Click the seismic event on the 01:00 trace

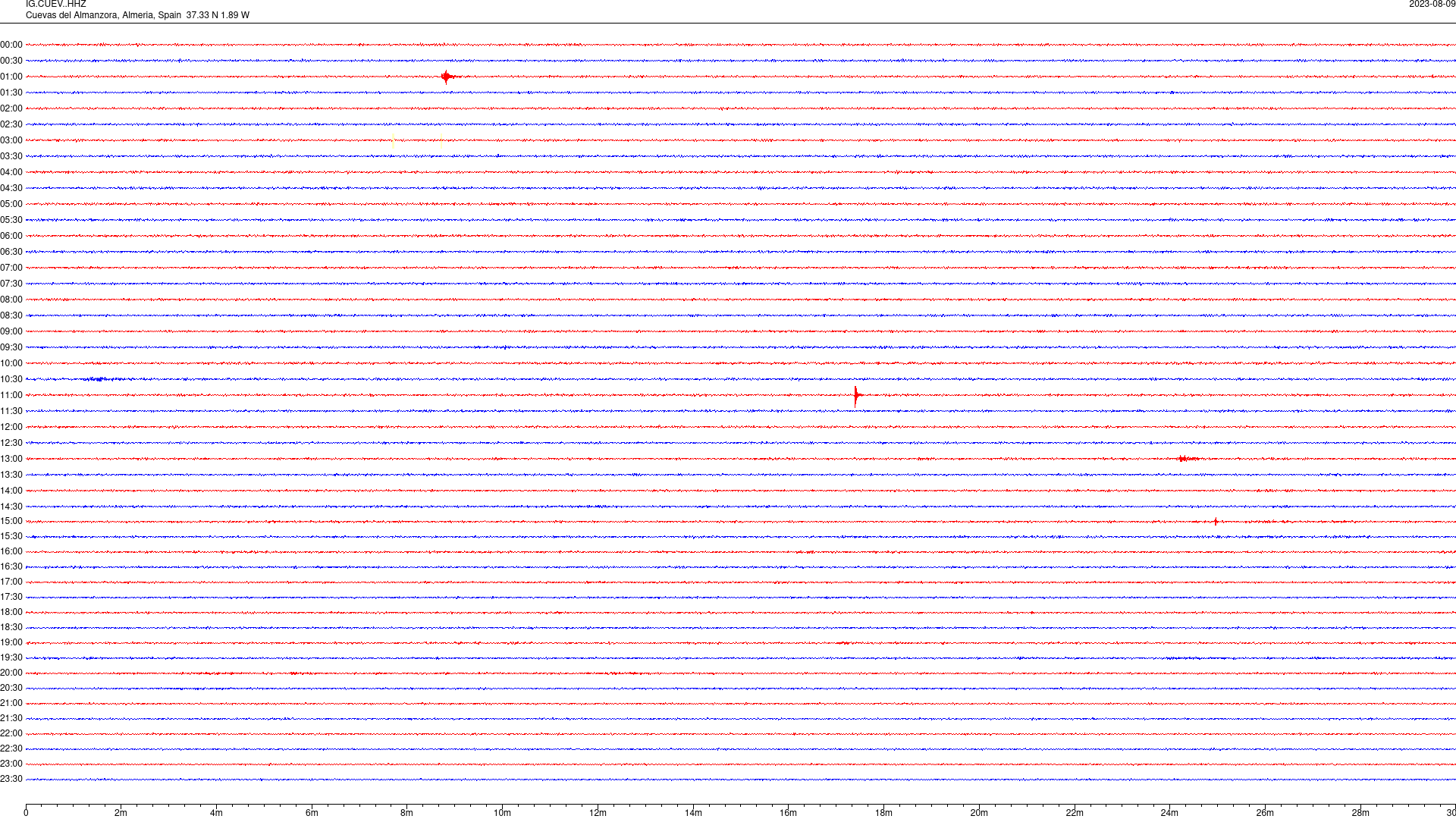click(447, 77)
